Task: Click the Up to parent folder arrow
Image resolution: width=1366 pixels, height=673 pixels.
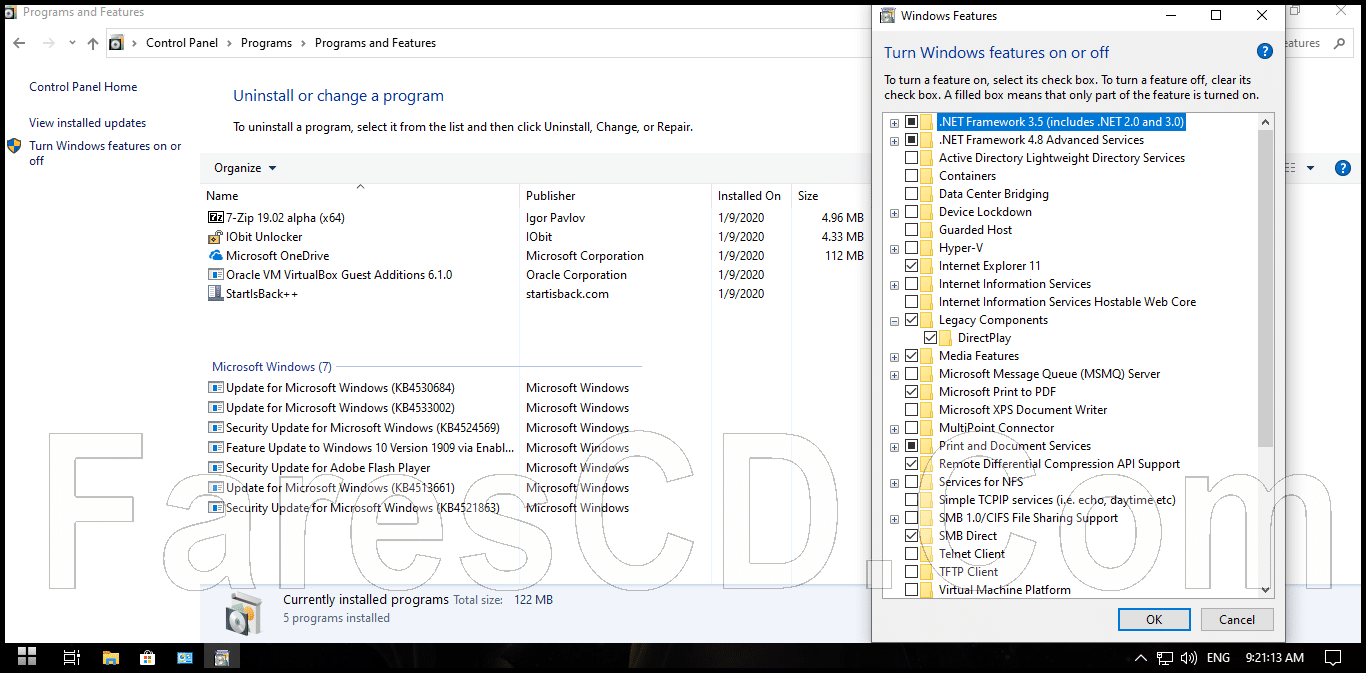Action: (93, 43)
